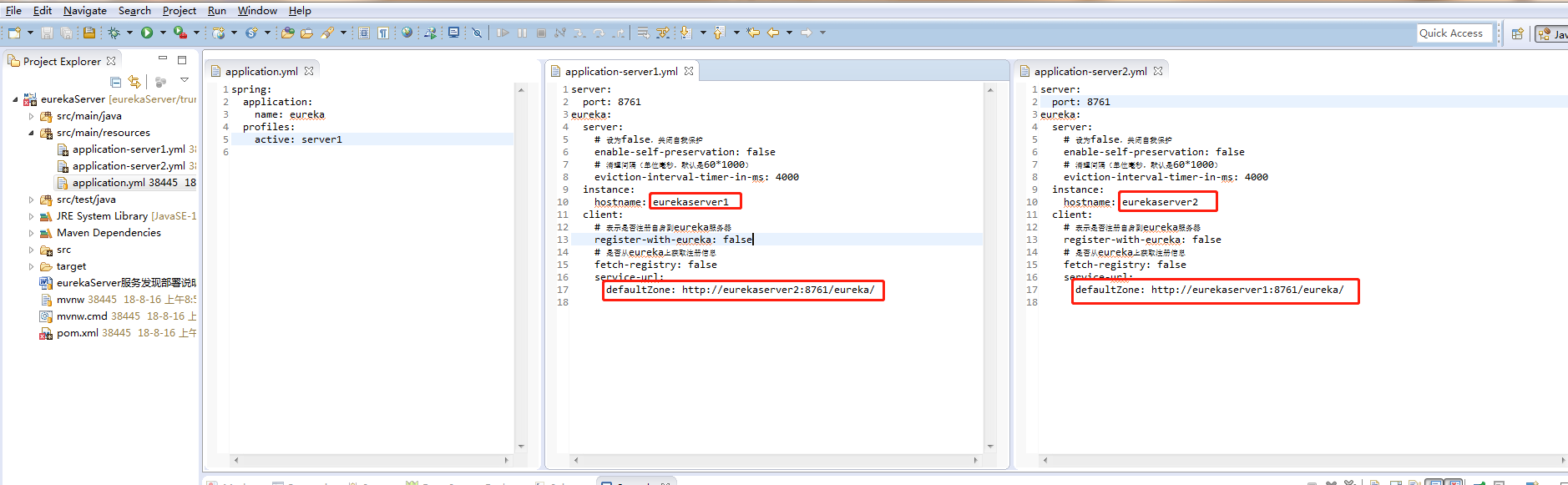Click the Quick Access search field
1568x485 pixels.
1453,33
